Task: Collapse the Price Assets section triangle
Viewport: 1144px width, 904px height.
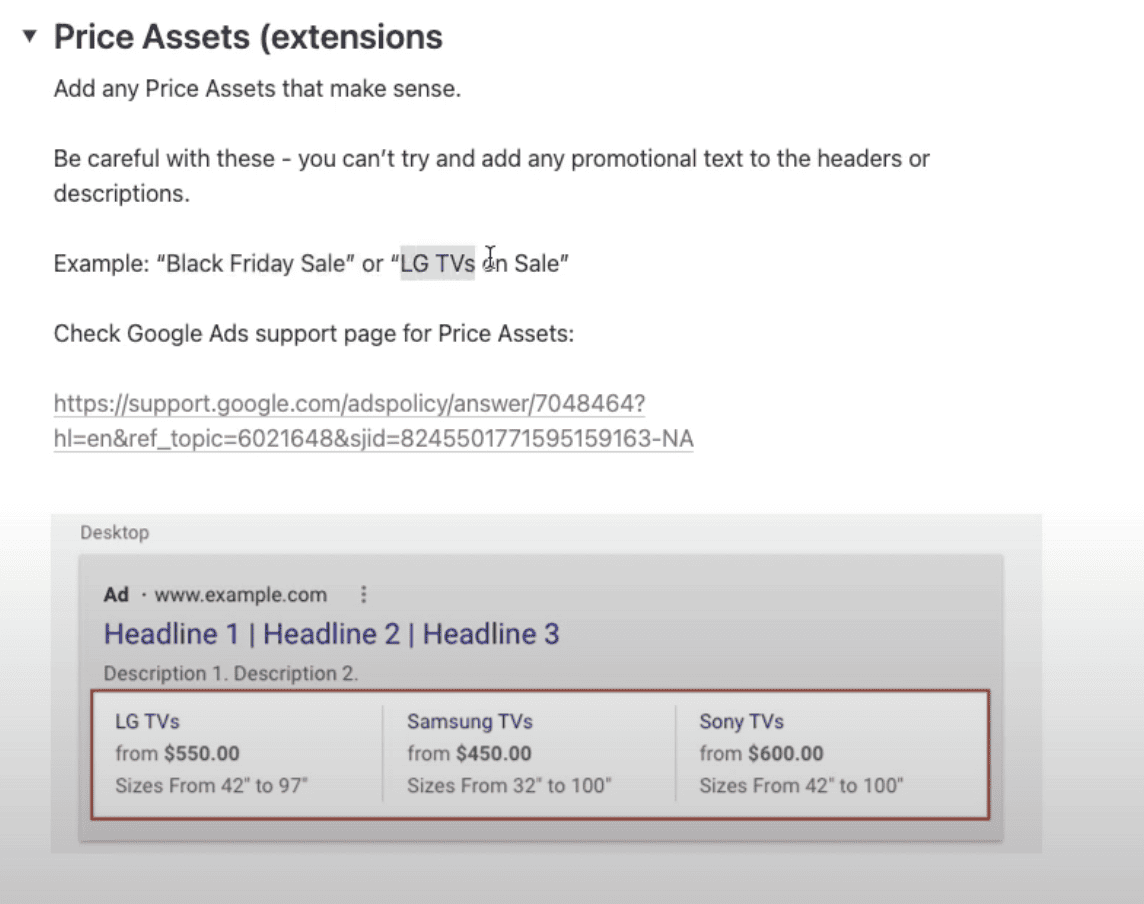Action: pyautogui.click(x=29, y=36)
